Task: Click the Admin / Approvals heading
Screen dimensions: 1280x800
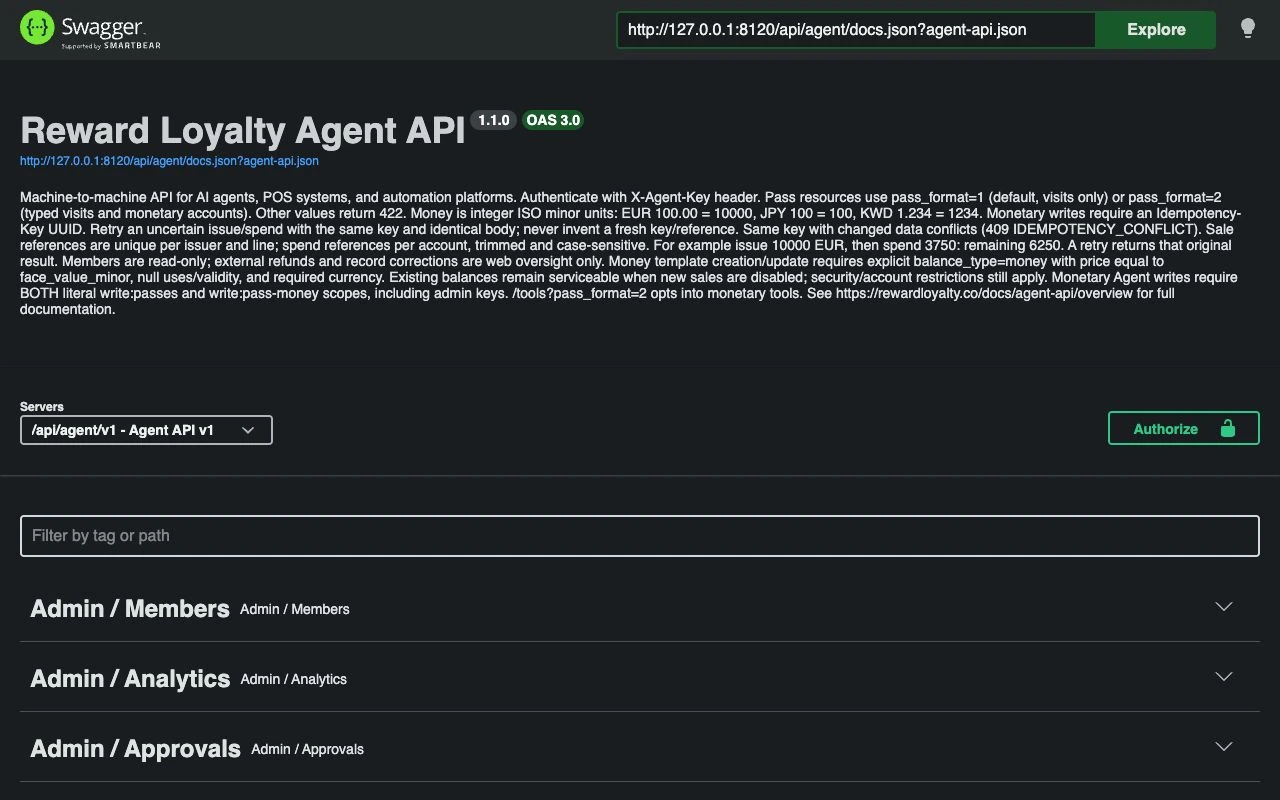Action: tap(135, 749)
